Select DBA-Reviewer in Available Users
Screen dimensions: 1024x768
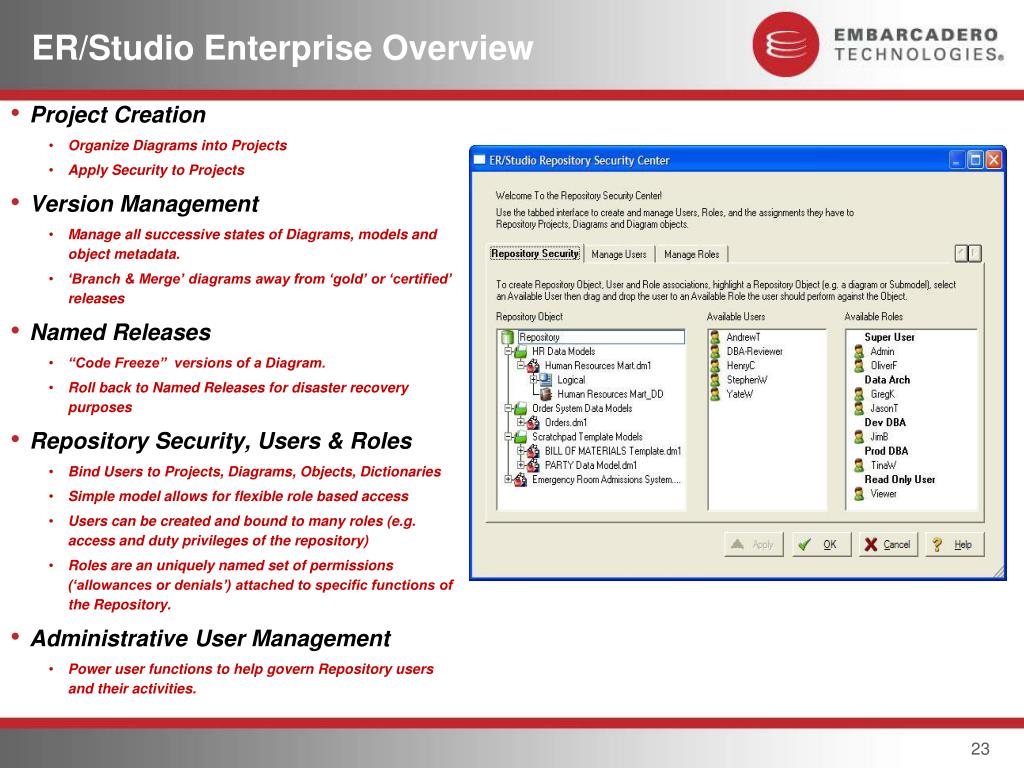[754, 351]
